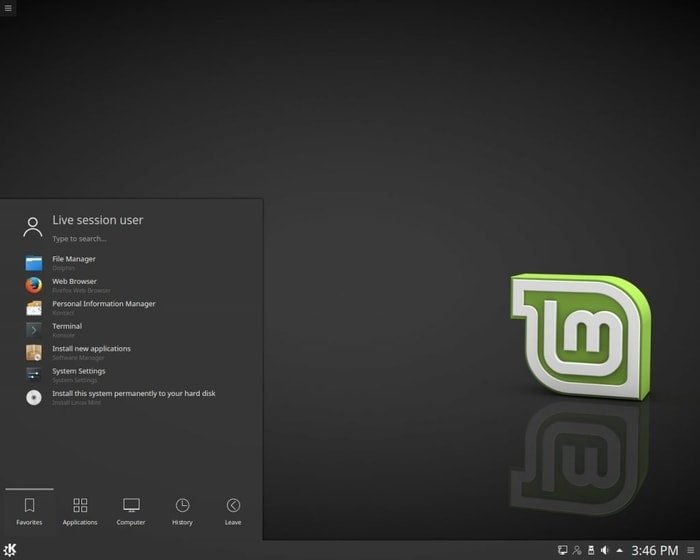Select 'Install new applications' entry text

pos(92,348)
